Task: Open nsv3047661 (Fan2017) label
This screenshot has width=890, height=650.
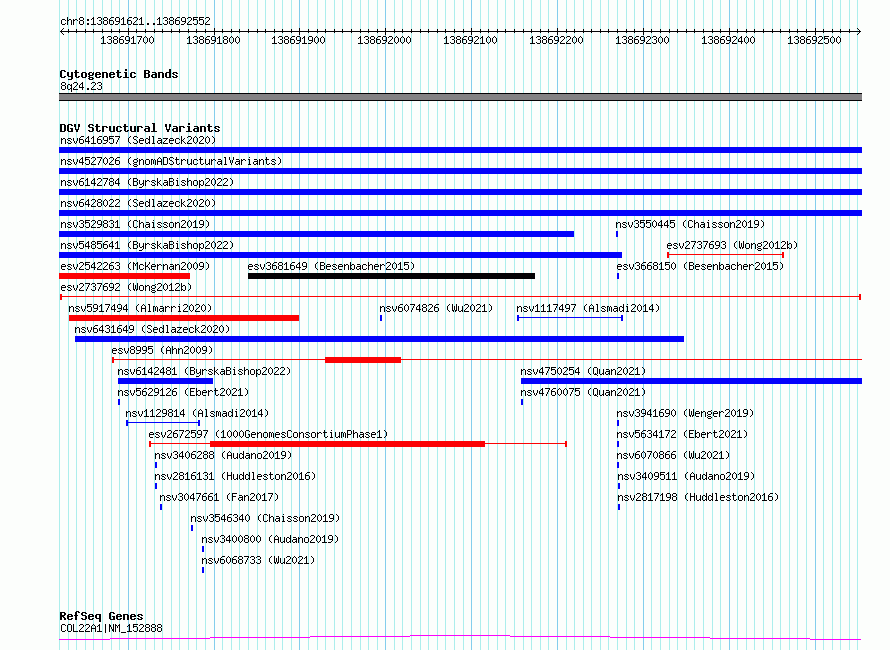Action: 219,497
